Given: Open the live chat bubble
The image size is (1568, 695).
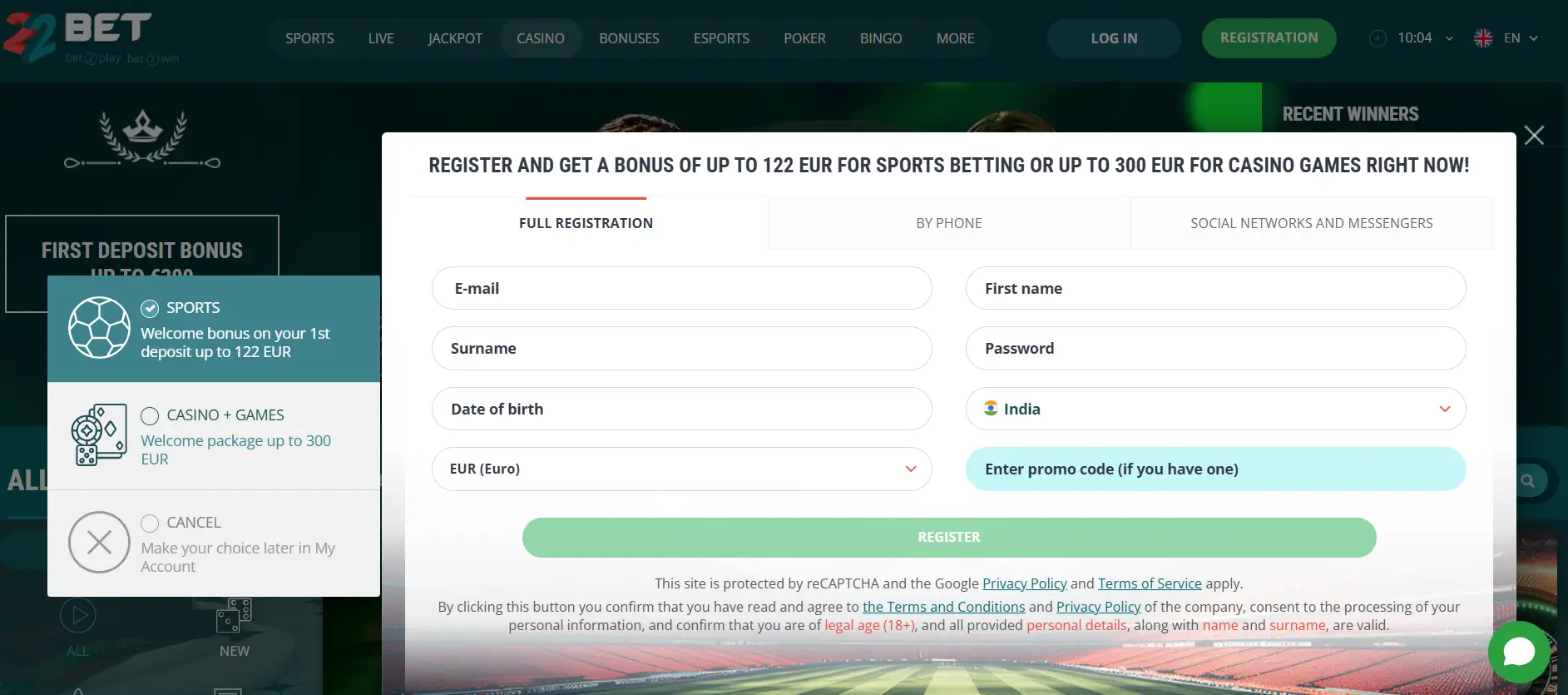Looking at the screenshot, I should tap(1519, 653).
